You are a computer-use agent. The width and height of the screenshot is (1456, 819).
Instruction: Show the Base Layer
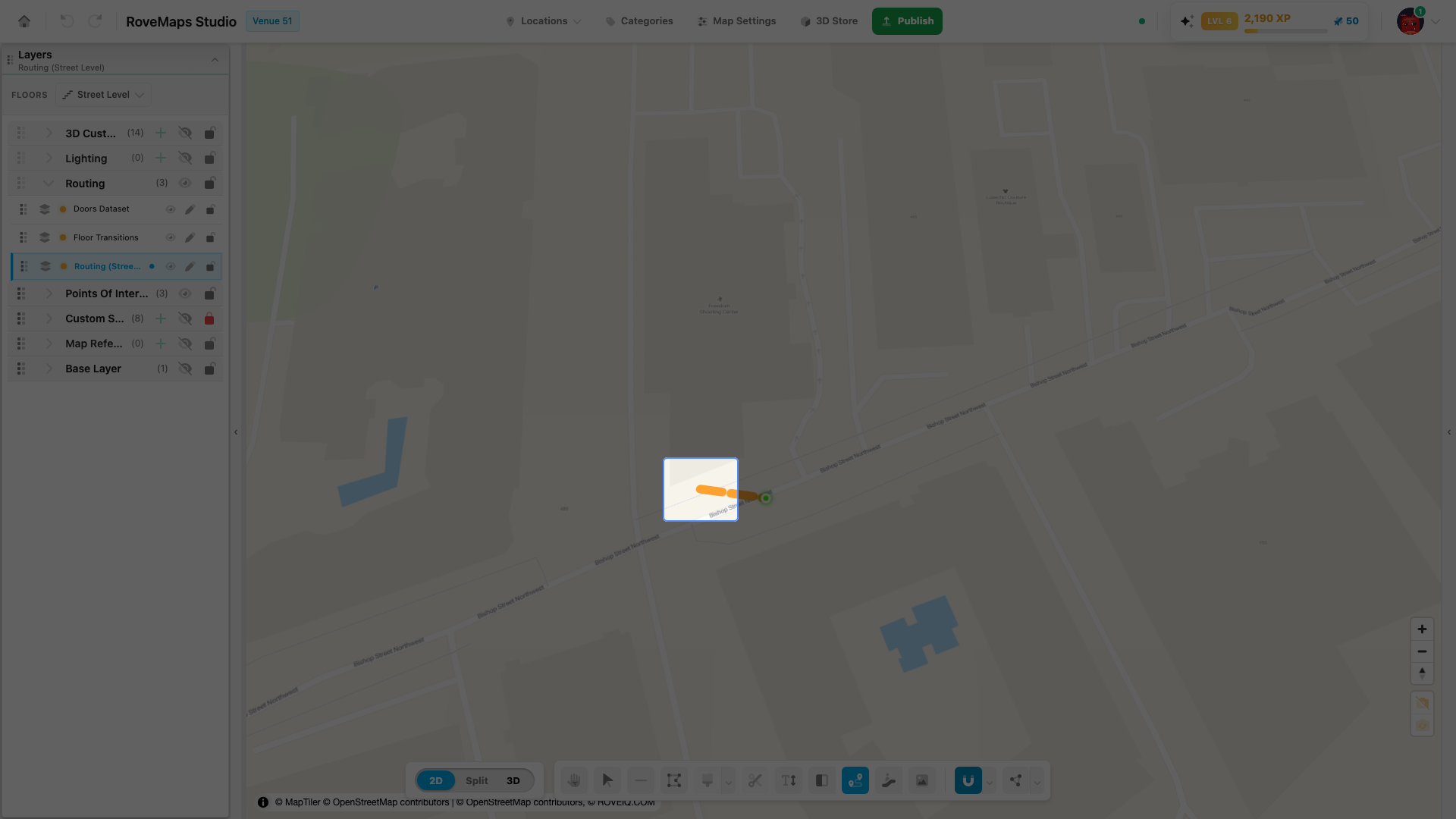185,369
